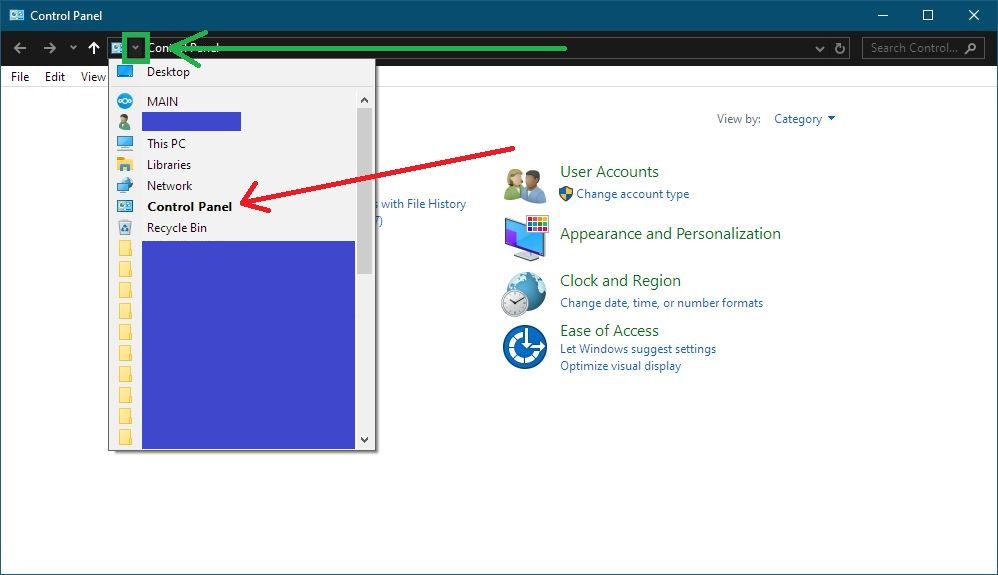Screen dimensions: 998x575
Task: Click Optimize visual display link
Action: click(621, 366)
